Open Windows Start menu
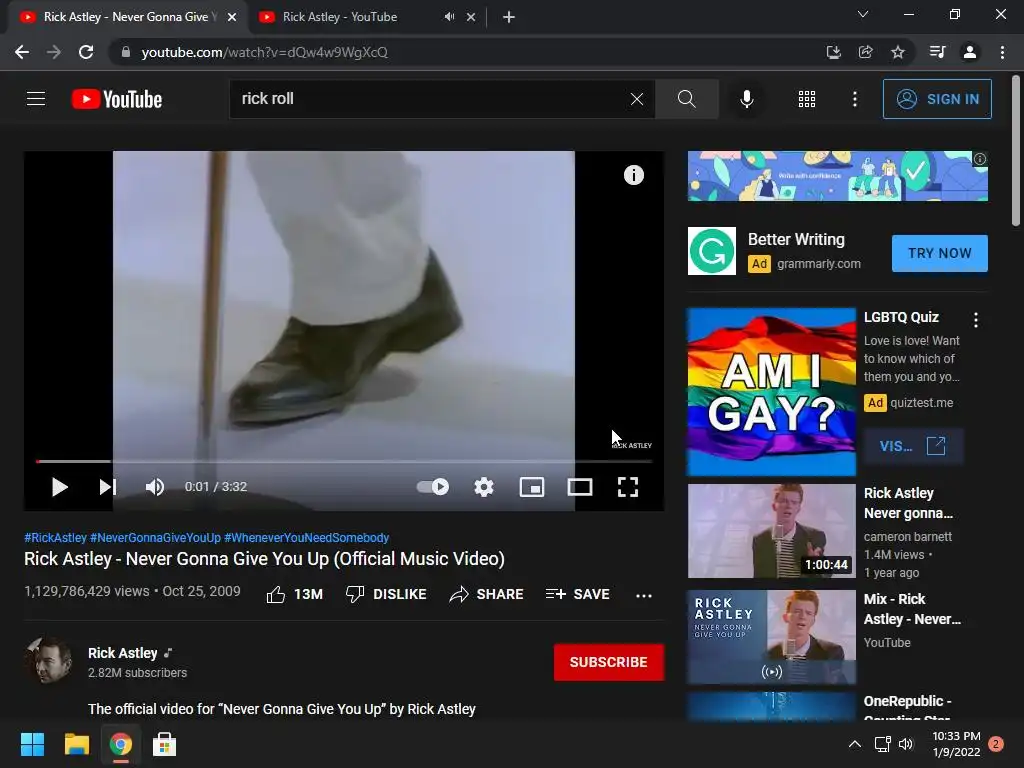This screenshot has width=1024, height=768. pyautogui.click(x=32, y=744)
